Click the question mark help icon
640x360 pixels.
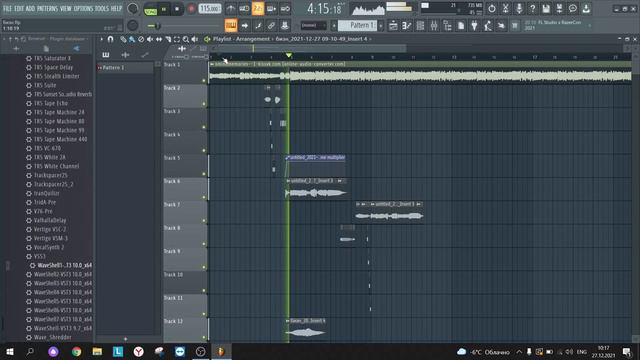click(532, 9)
